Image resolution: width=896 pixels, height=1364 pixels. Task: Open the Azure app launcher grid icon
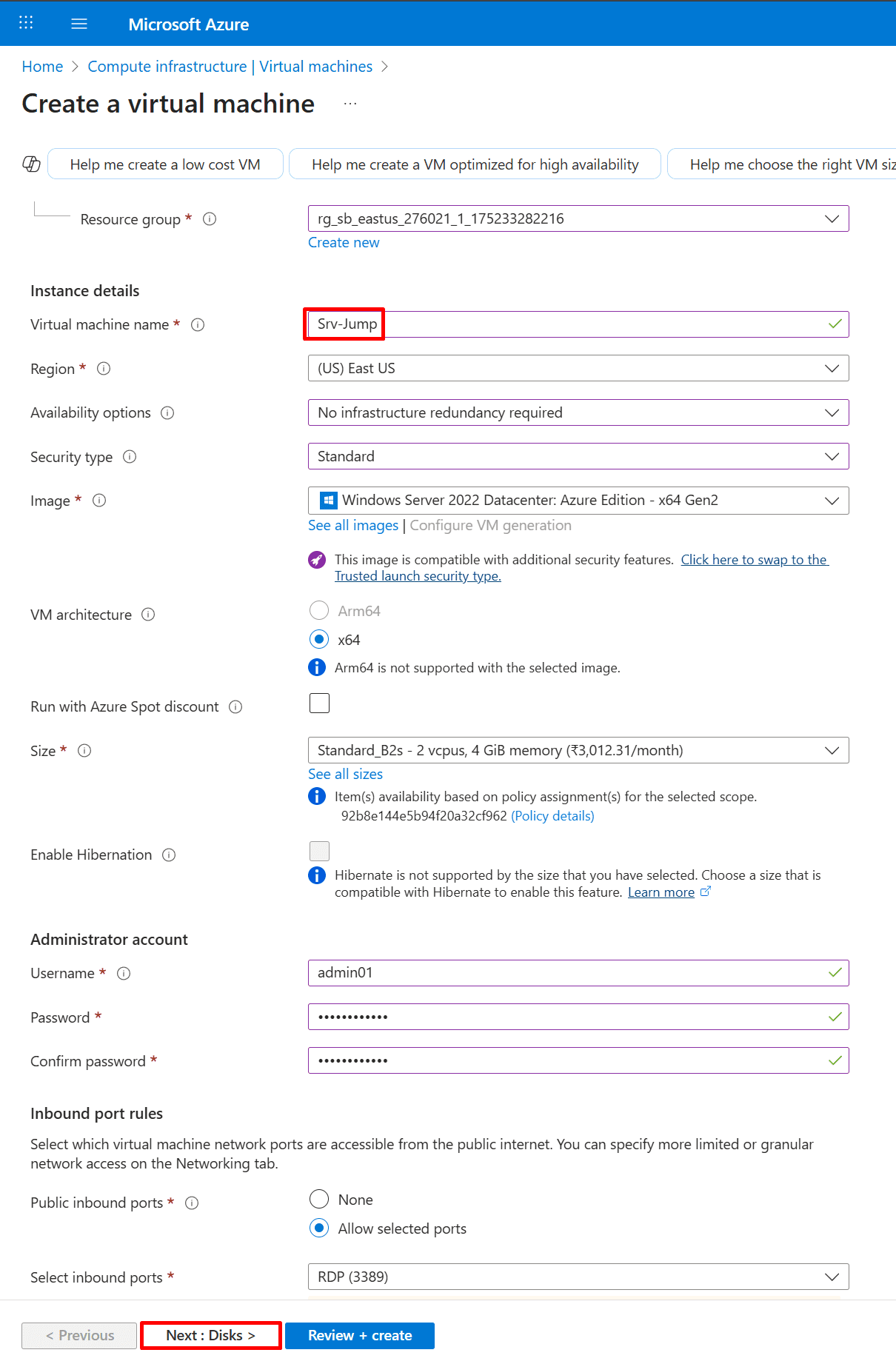pyautogui.click(x=26, y=23)
